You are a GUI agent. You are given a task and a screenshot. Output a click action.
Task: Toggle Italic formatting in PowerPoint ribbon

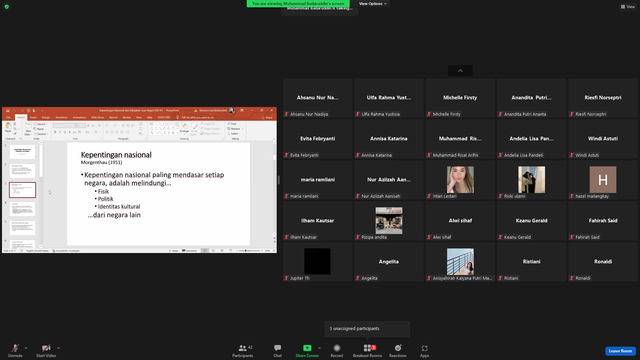(x=60, y=132)
